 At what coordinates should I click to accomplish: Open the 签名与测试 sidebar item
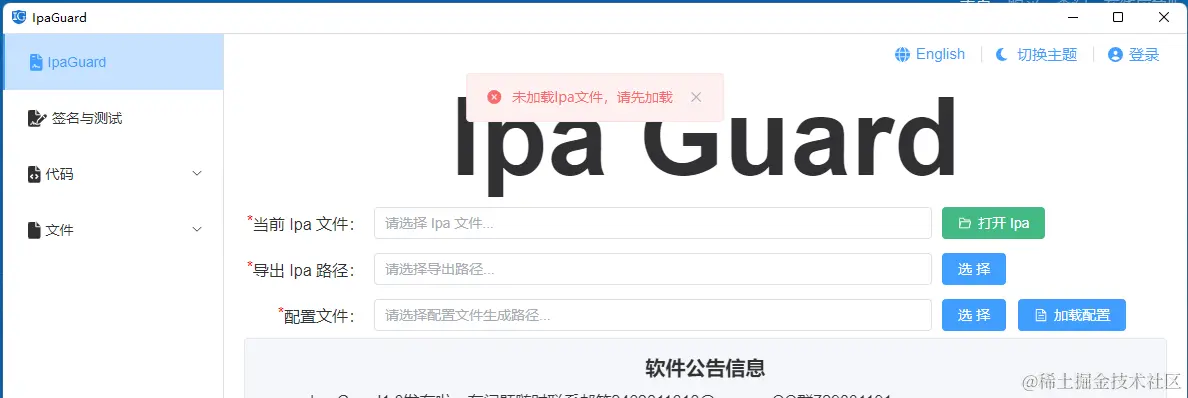[113, 118]
